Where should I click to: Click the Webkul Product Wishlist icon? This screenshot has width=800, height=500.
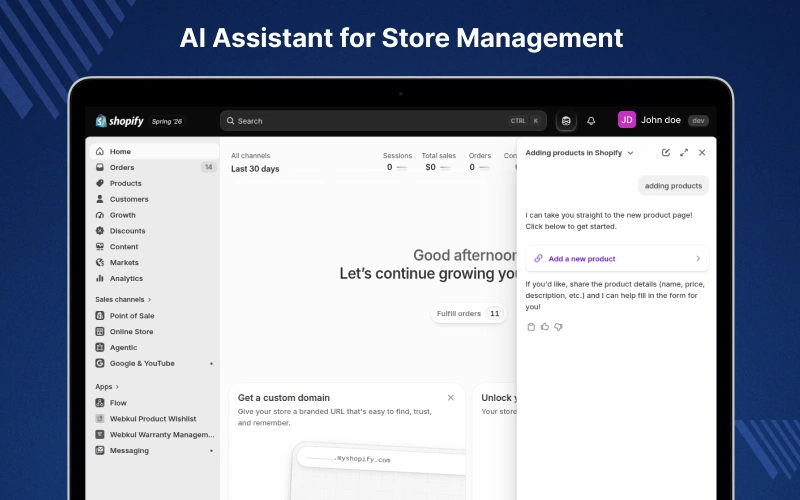click(x=100, y=418)
